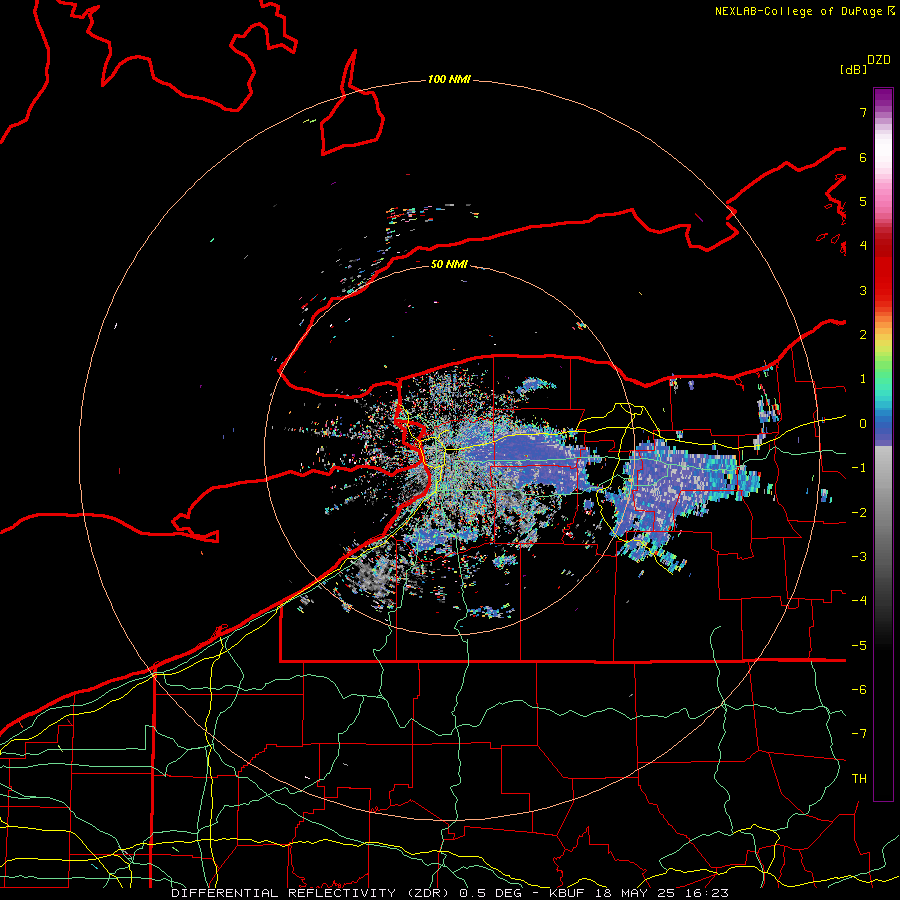The image size is (900, 900).
Task: Click the KBUF radar site identifier
Action: (568, 893)
